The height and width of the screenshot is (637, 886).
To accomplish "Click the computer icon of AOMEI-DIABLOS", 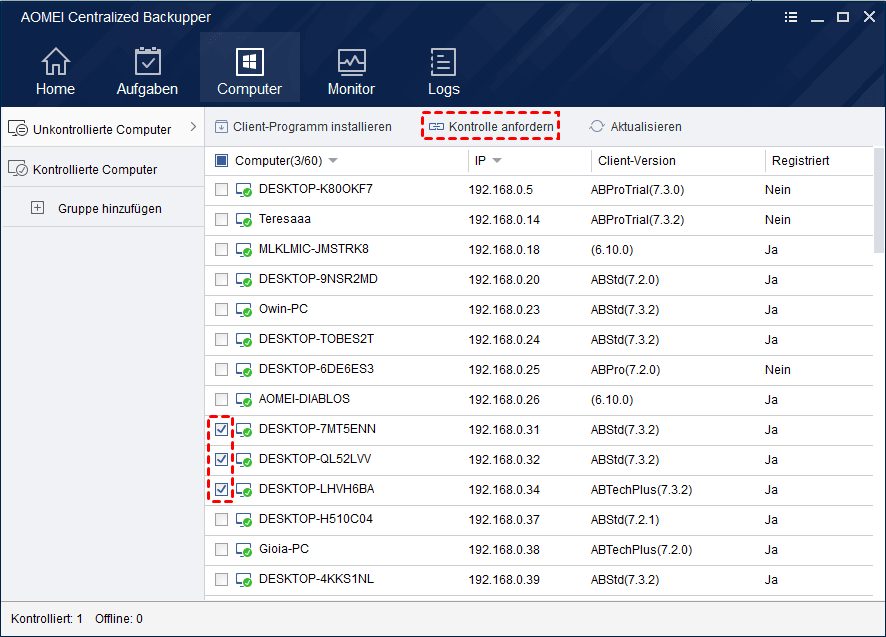I will [244, 400].
